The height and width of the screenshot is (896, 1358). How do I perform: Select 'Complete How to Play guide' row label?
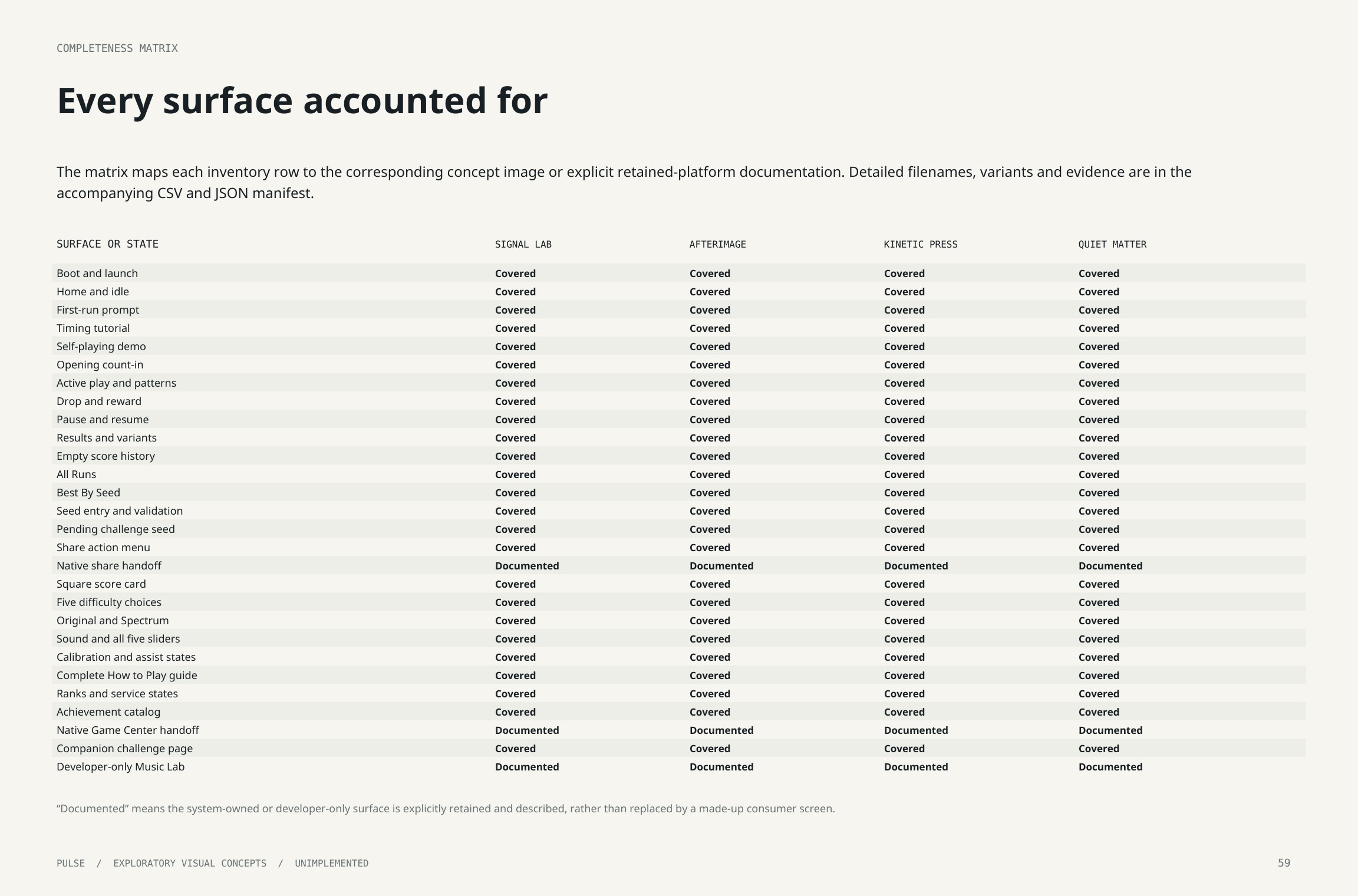[127, 676]
